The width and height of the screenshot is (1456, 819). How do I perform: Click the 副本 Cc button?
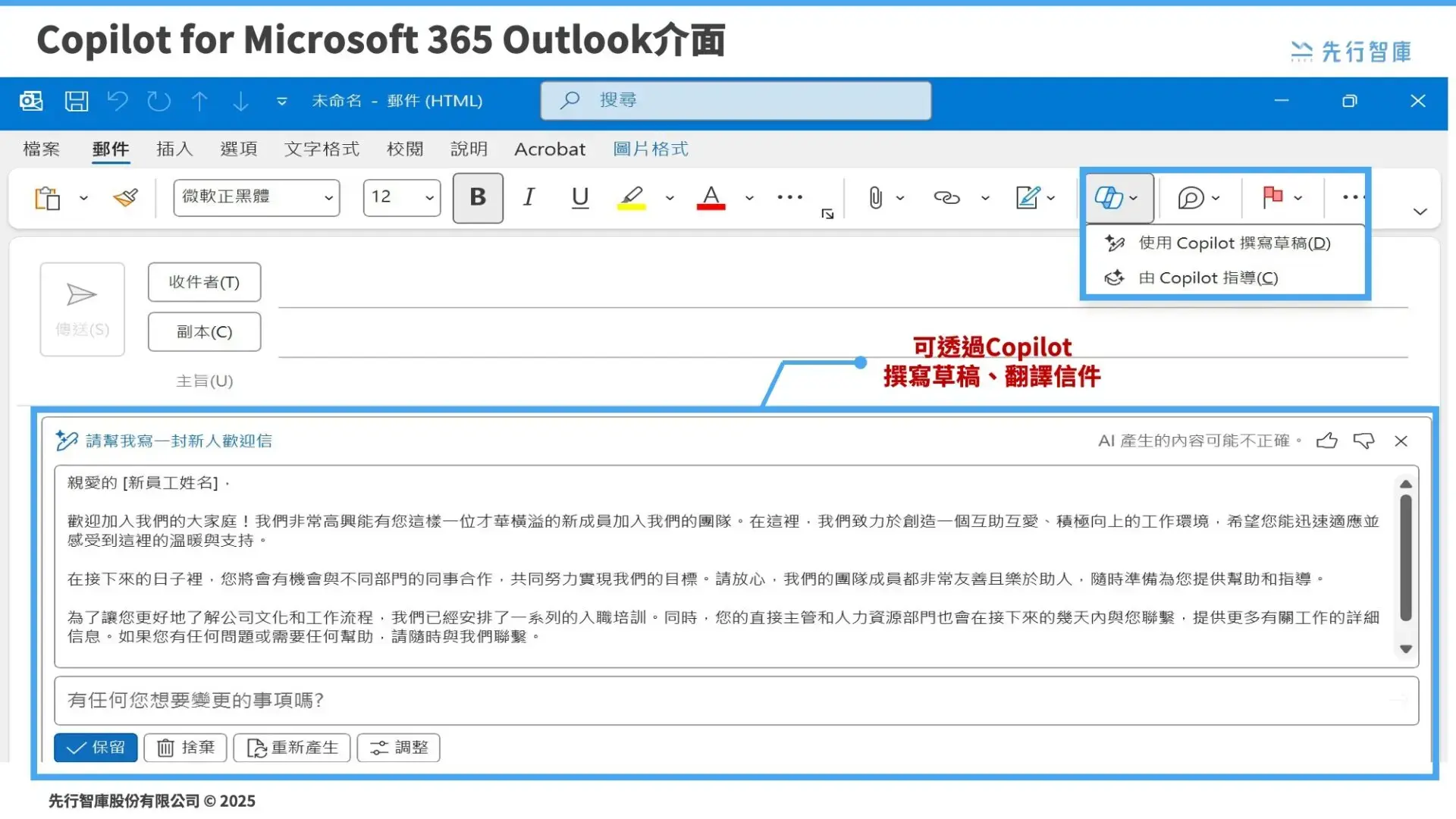[x=204, y=332]
